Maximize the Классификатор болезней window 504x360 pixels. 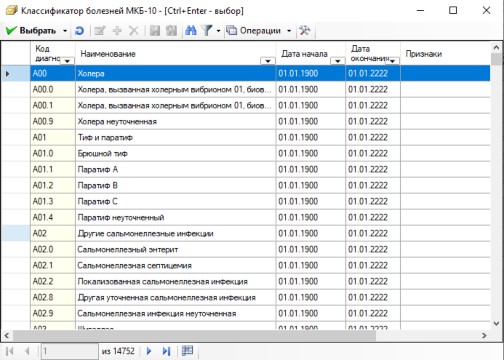453,10
